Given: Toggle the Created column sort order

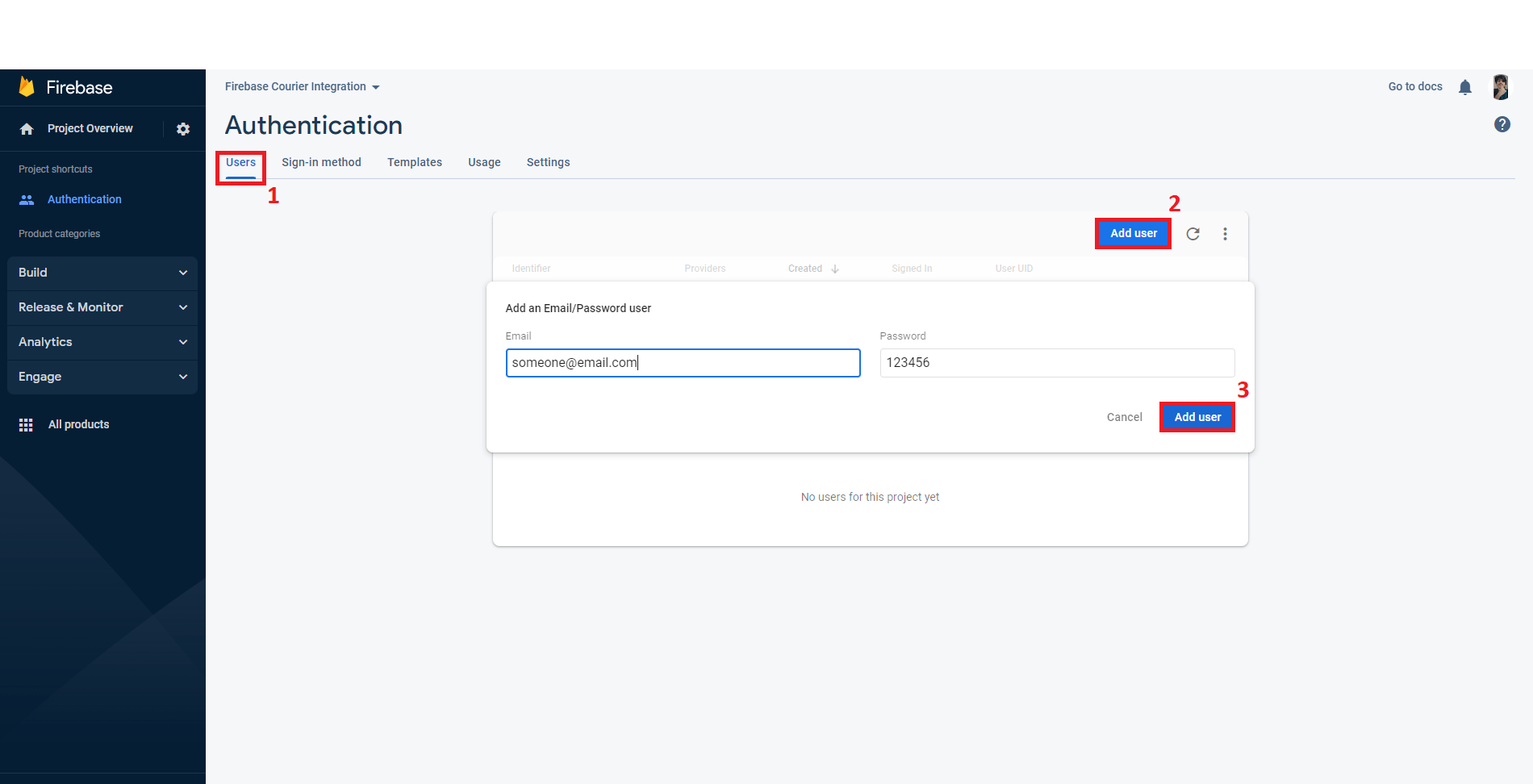Looking at the screenshot, I should [x=834, y=269].
